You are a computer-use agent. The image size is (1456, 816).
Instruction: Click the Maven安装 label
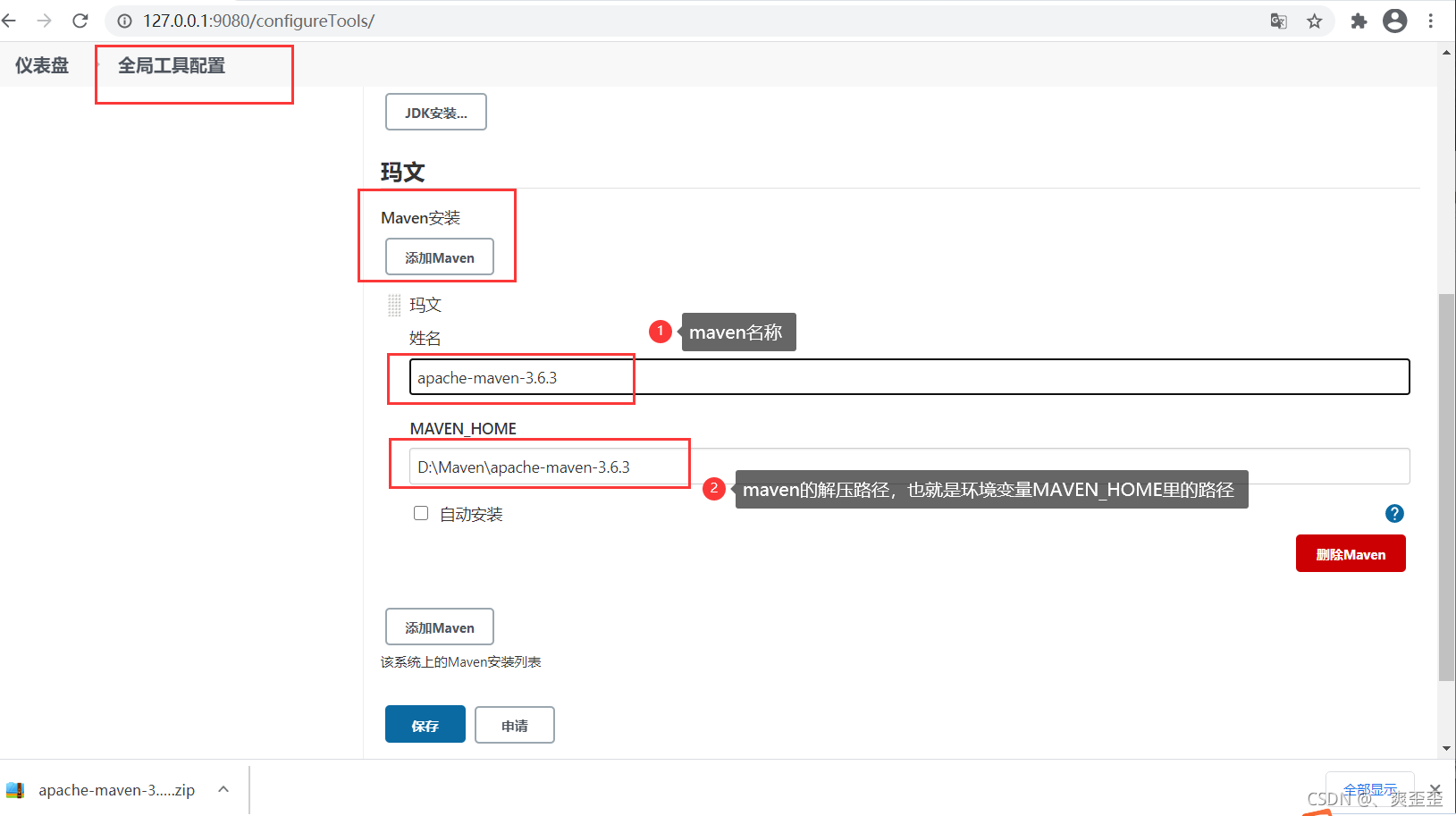pos(420,218)
